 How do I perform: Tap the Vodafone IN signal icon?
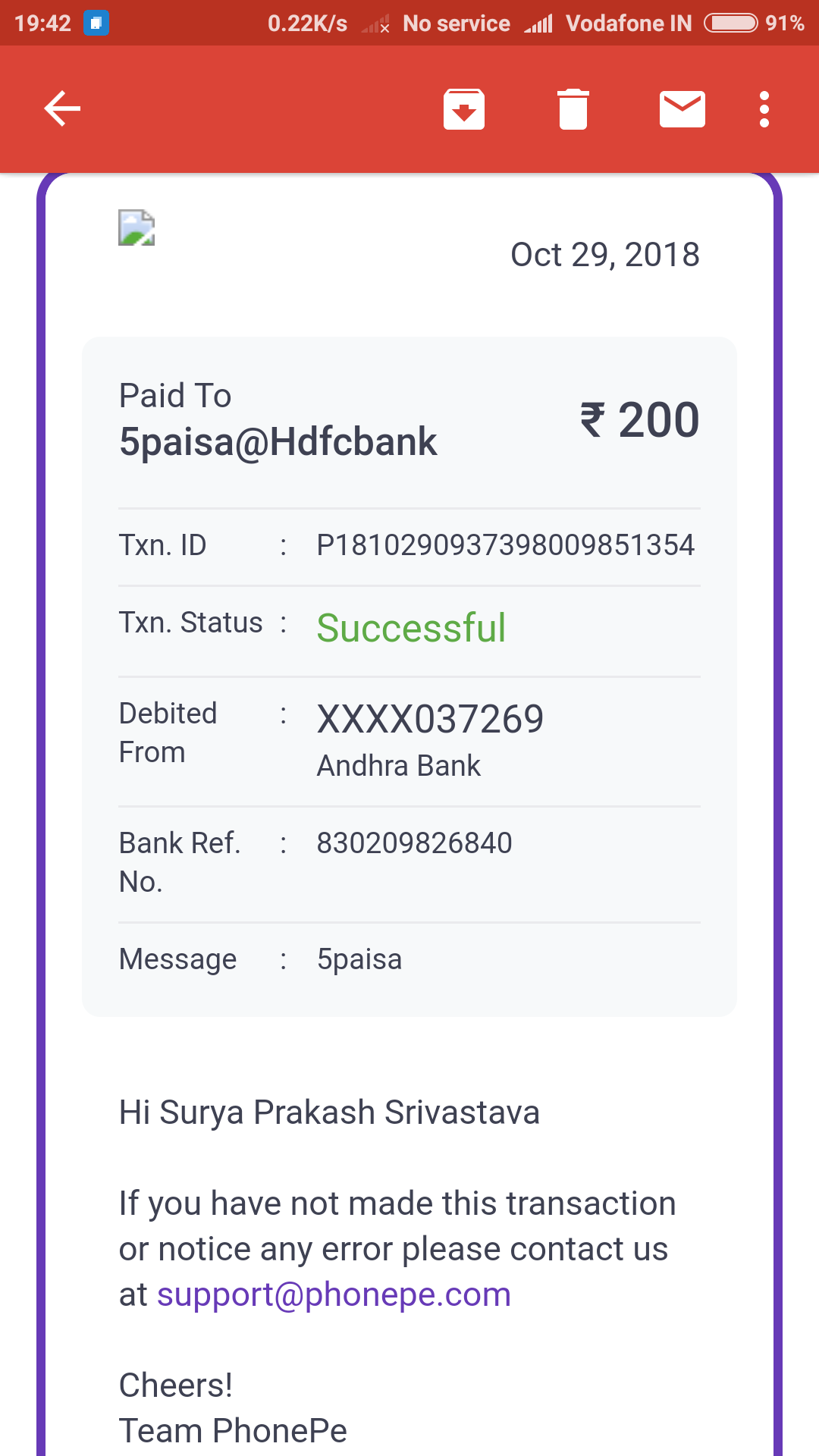pos(538,24)
